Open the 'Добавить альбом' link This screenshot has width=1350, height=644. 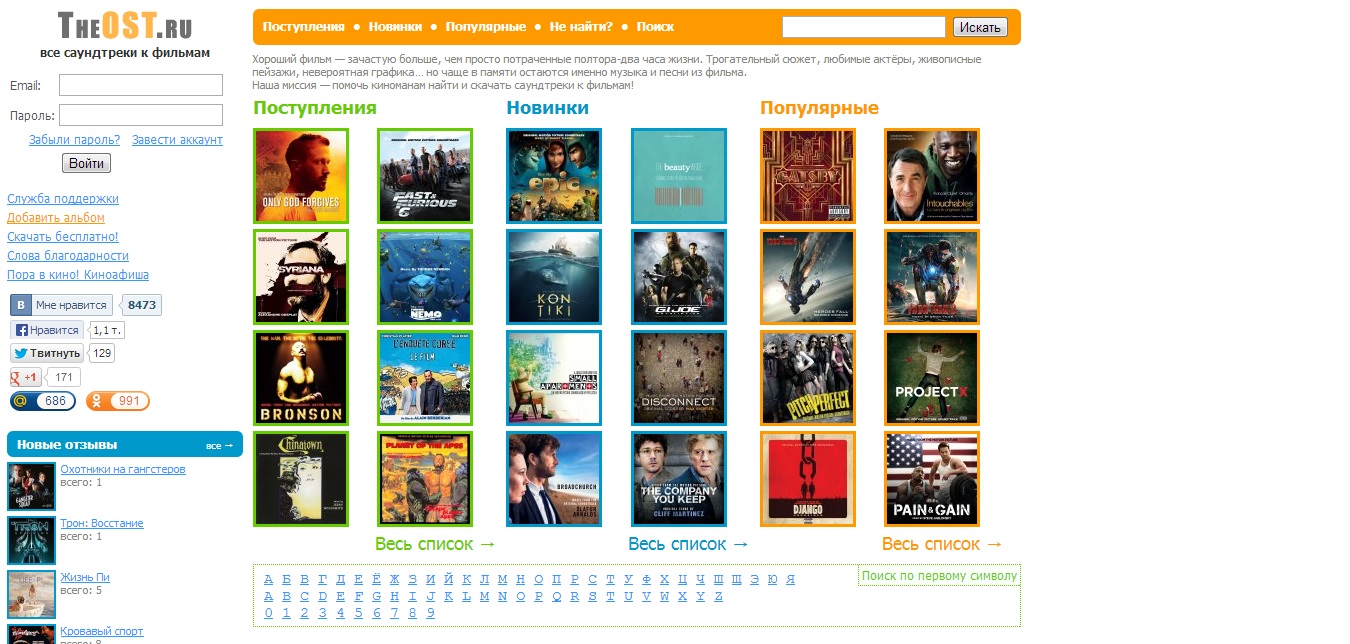click(x=56, y=218)
